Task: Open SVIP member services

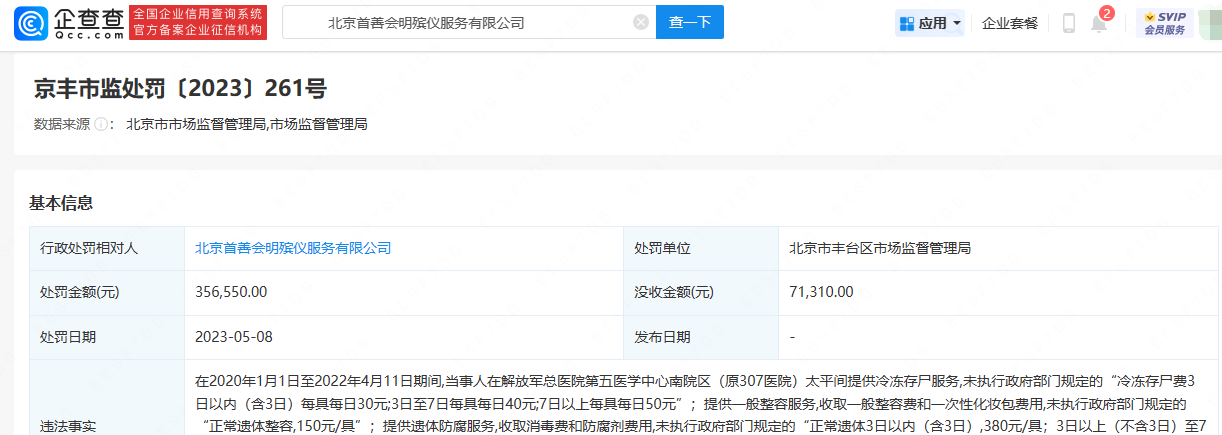Action: coord(1165,23)
